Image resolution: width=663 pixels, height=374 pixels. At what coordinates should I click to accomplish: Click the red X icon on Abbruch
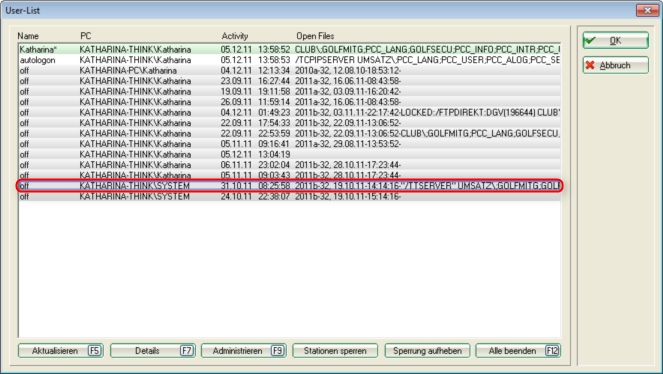click(590, 65)
